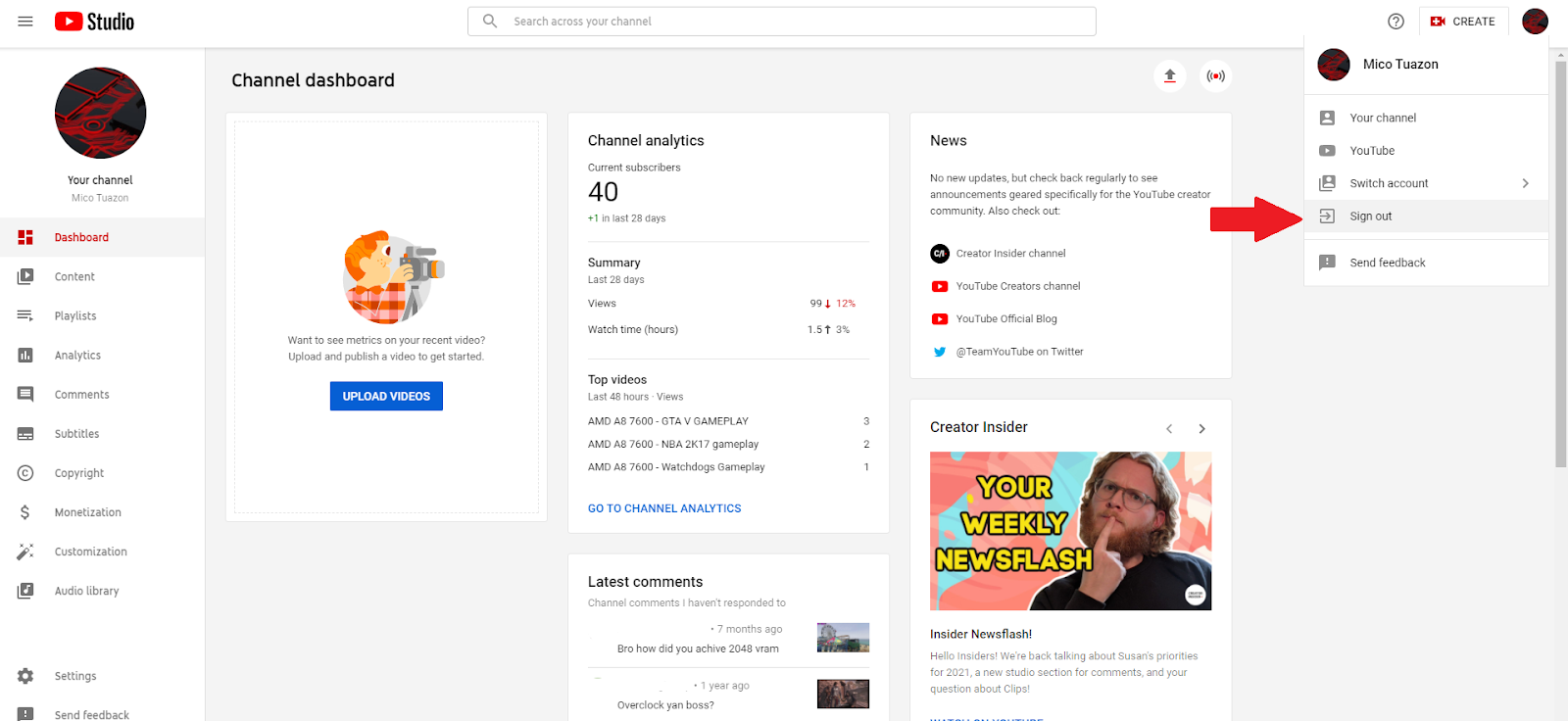Open @TeamYouTube on Twitter link
Viewport: 1568px width, 721px height.
1019,352
